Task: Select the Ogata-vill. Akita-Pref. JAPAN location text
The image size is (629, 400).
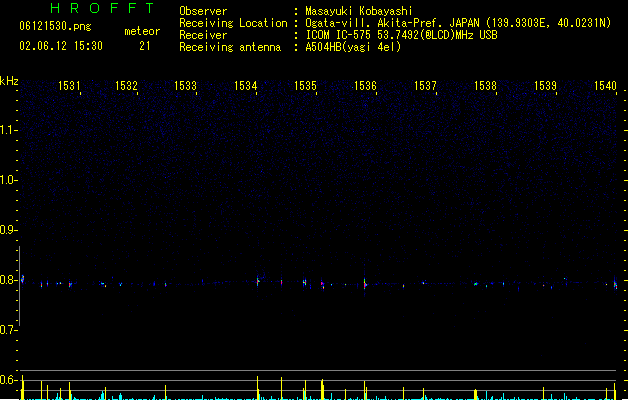Action: (458, 23)
